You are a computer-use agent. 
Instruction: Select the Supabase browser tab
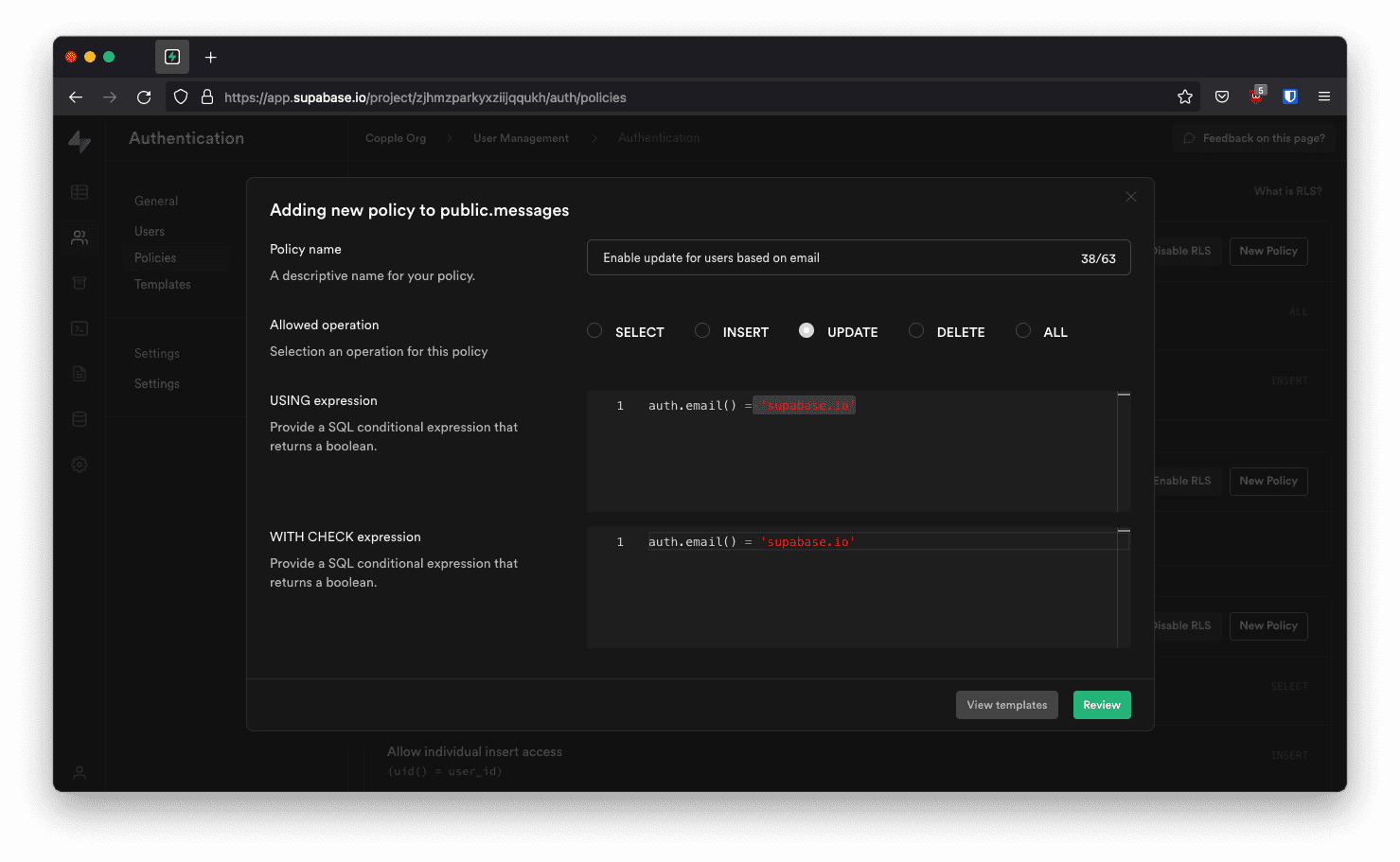tap(172, 57)
